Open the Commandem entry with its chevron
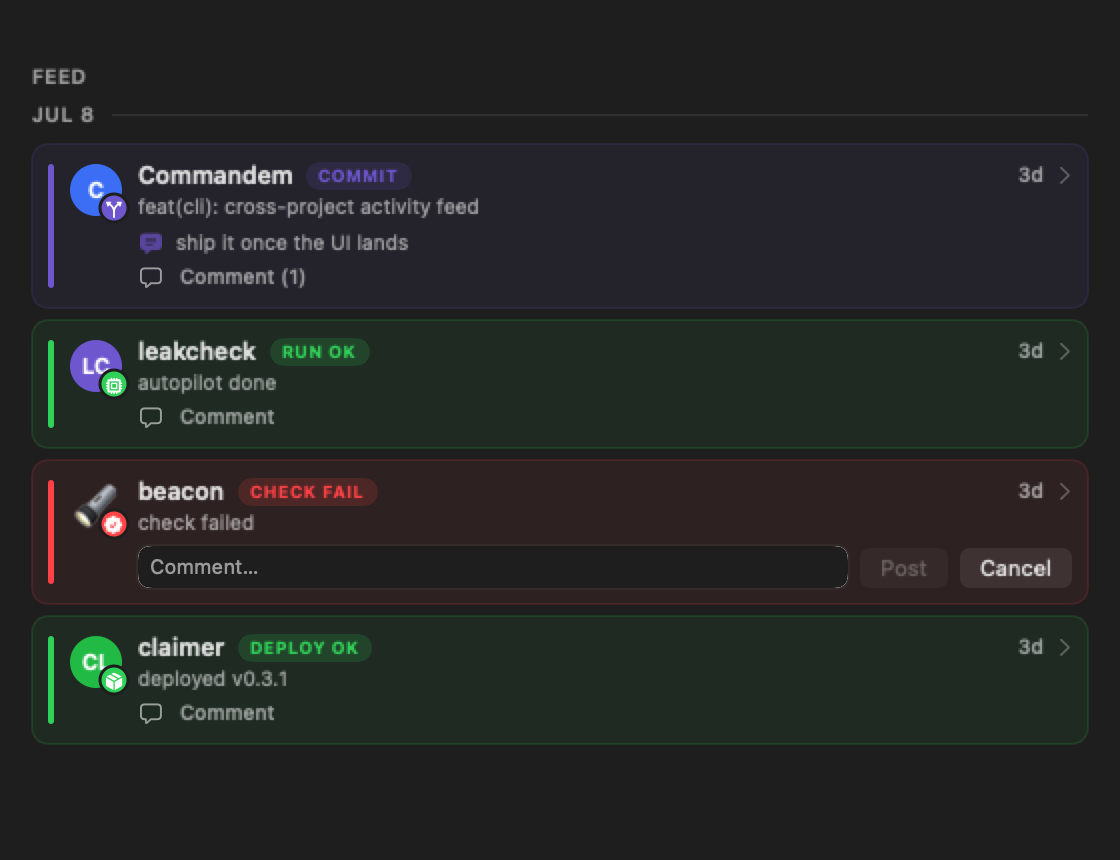The height and width of the screenshot is (860, 1120). tap(1064, 176)
